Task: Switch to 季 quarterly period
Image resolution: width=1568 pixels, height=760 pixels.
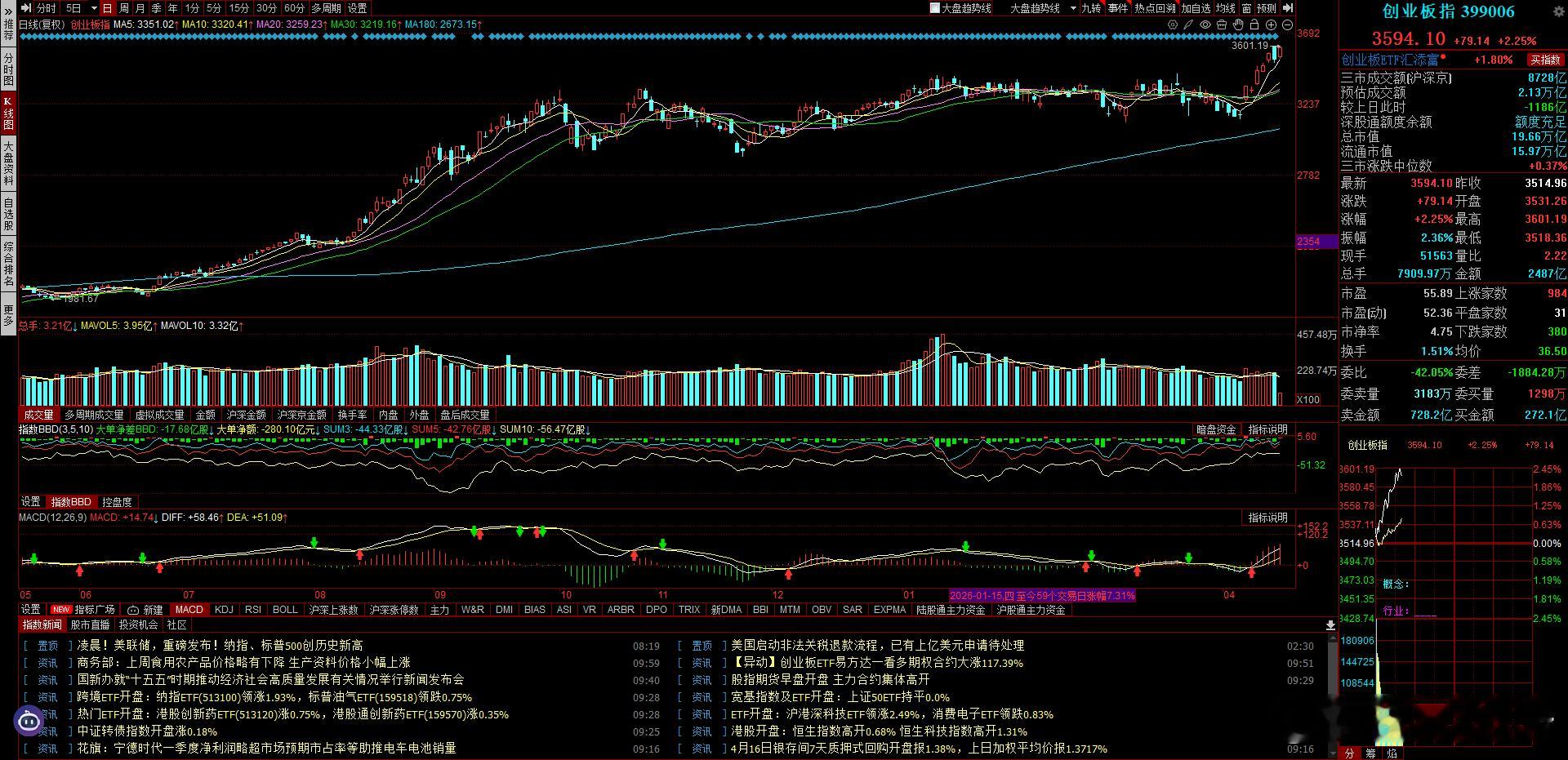Action: coord(157,8)
